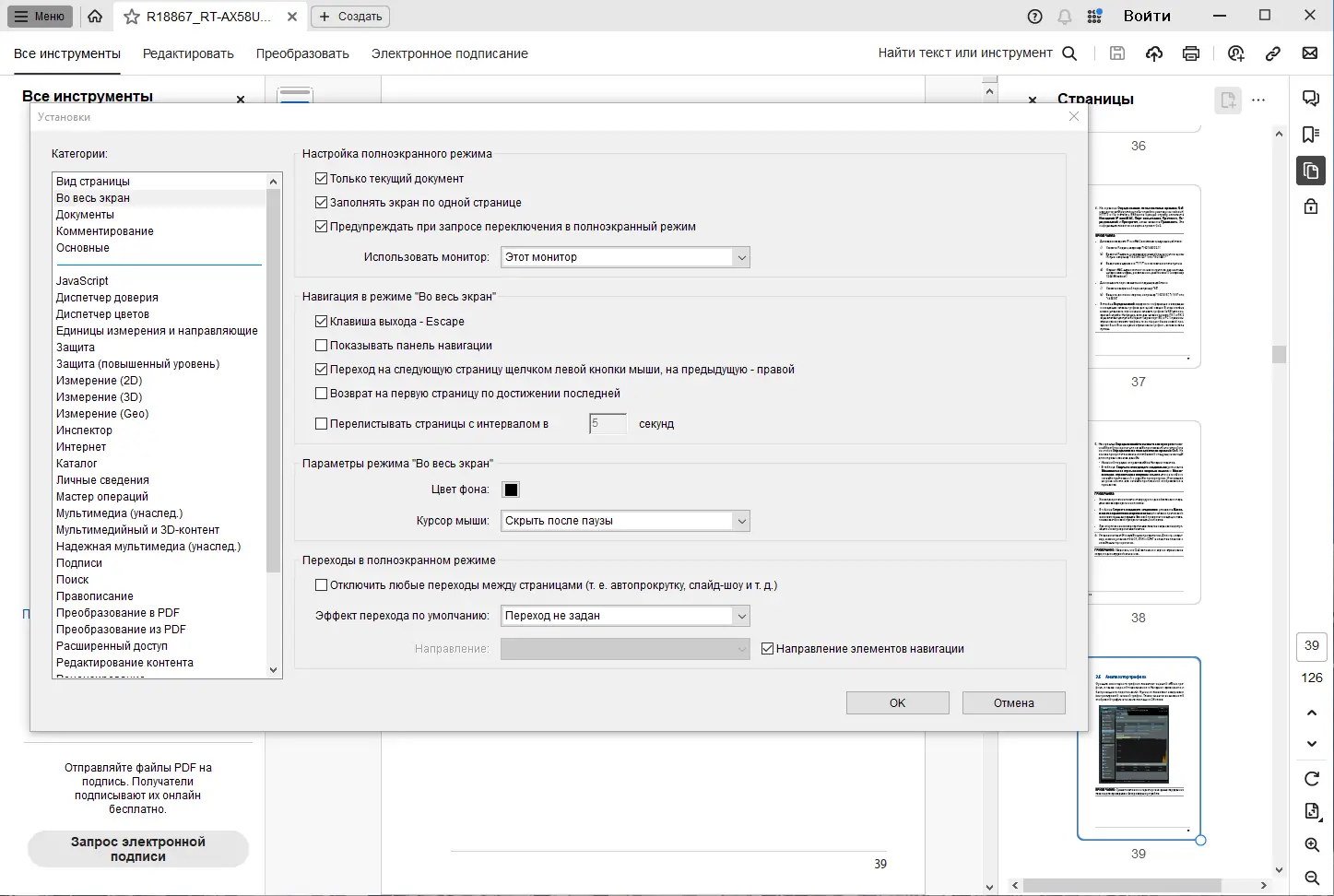Switch to 'Все инструменты' tab
The image size is (1334, 896).
point(67,53)
